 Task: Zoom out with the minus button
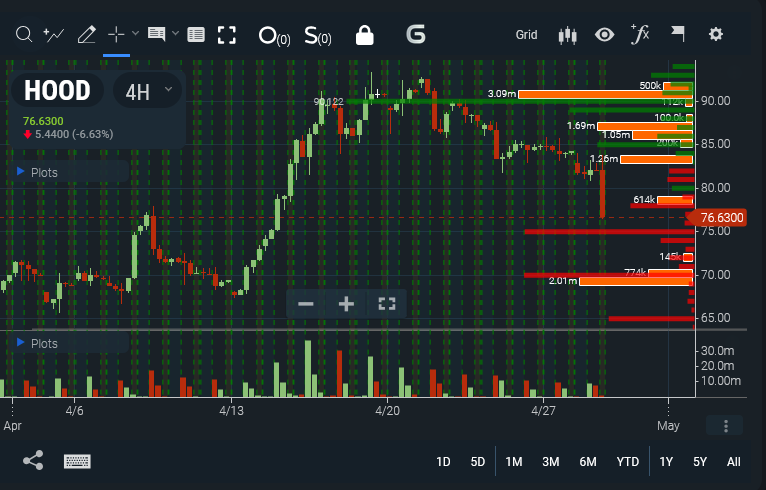[x=306, y=304]
